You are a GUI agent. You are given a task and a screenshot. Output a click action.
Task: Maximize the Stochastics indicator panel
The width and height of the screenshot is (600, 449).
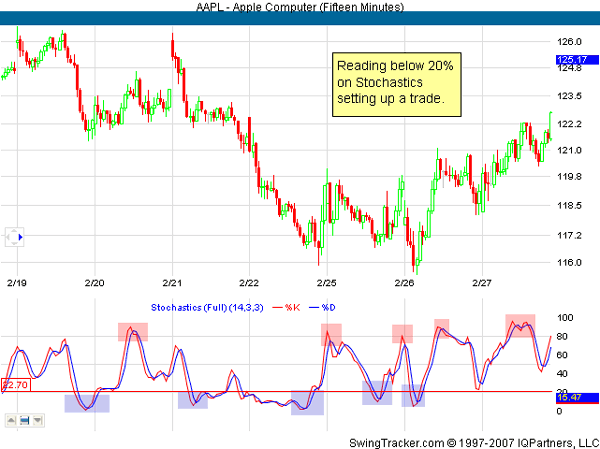[24, 421]
